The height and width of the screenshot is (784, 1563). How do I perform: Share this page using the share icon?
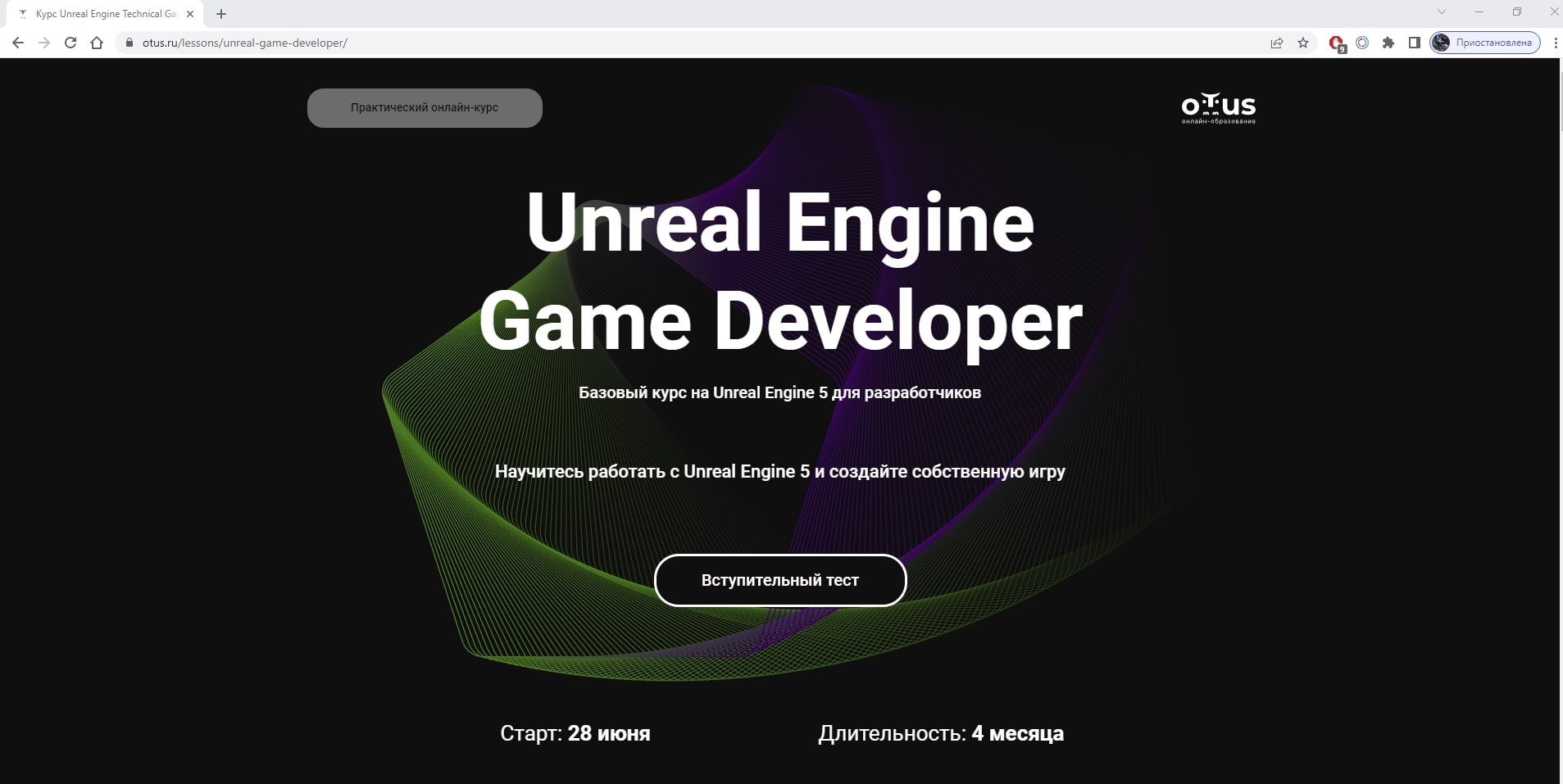coord(1277,43)
